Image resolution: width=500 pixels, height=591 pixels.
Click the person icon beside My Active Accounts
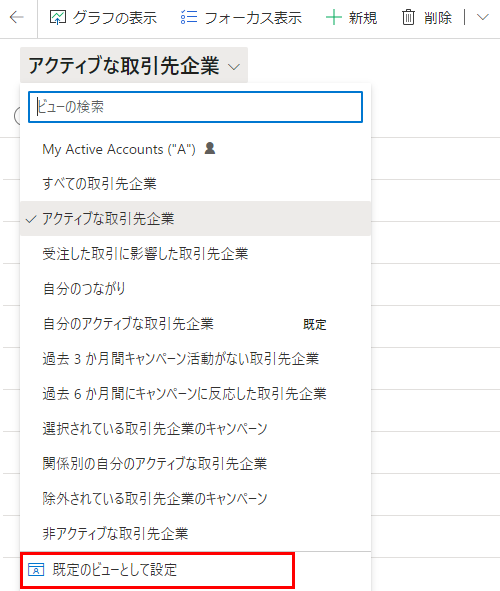(x=210, y=148)
